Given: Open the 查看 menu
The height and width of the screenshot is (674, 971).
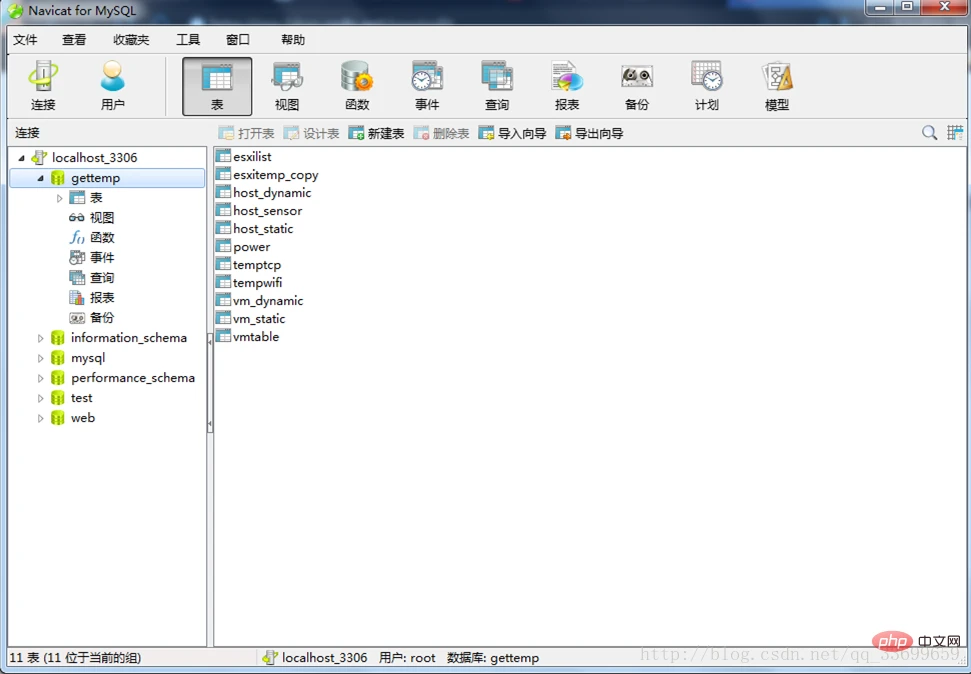Looking at the screenshot, I should point(74,40).
